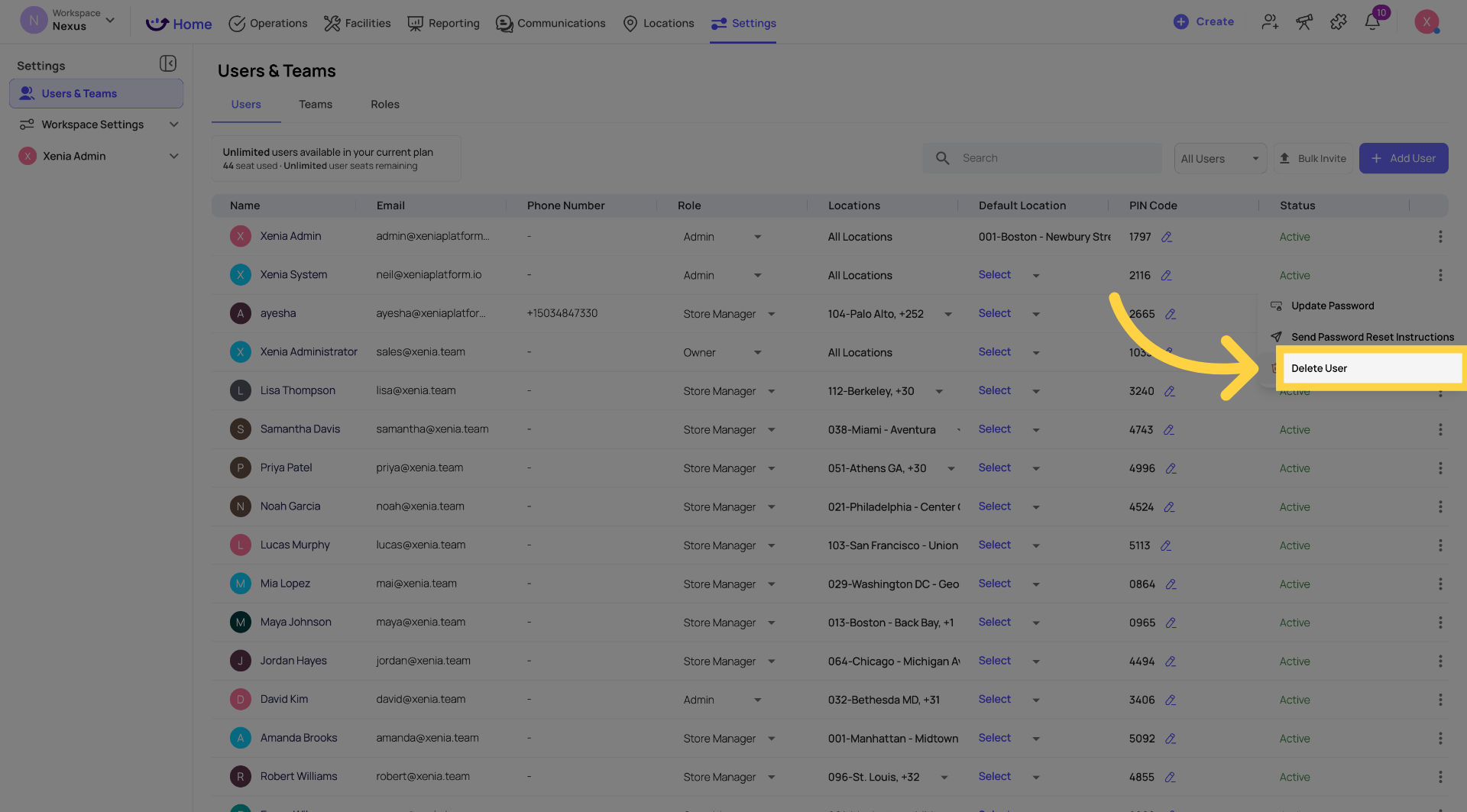The height and width of the screenshot is (812, 1467).
Task: Open row actions menu for Jordan Hayes
Action: (x=1440, y=661)
